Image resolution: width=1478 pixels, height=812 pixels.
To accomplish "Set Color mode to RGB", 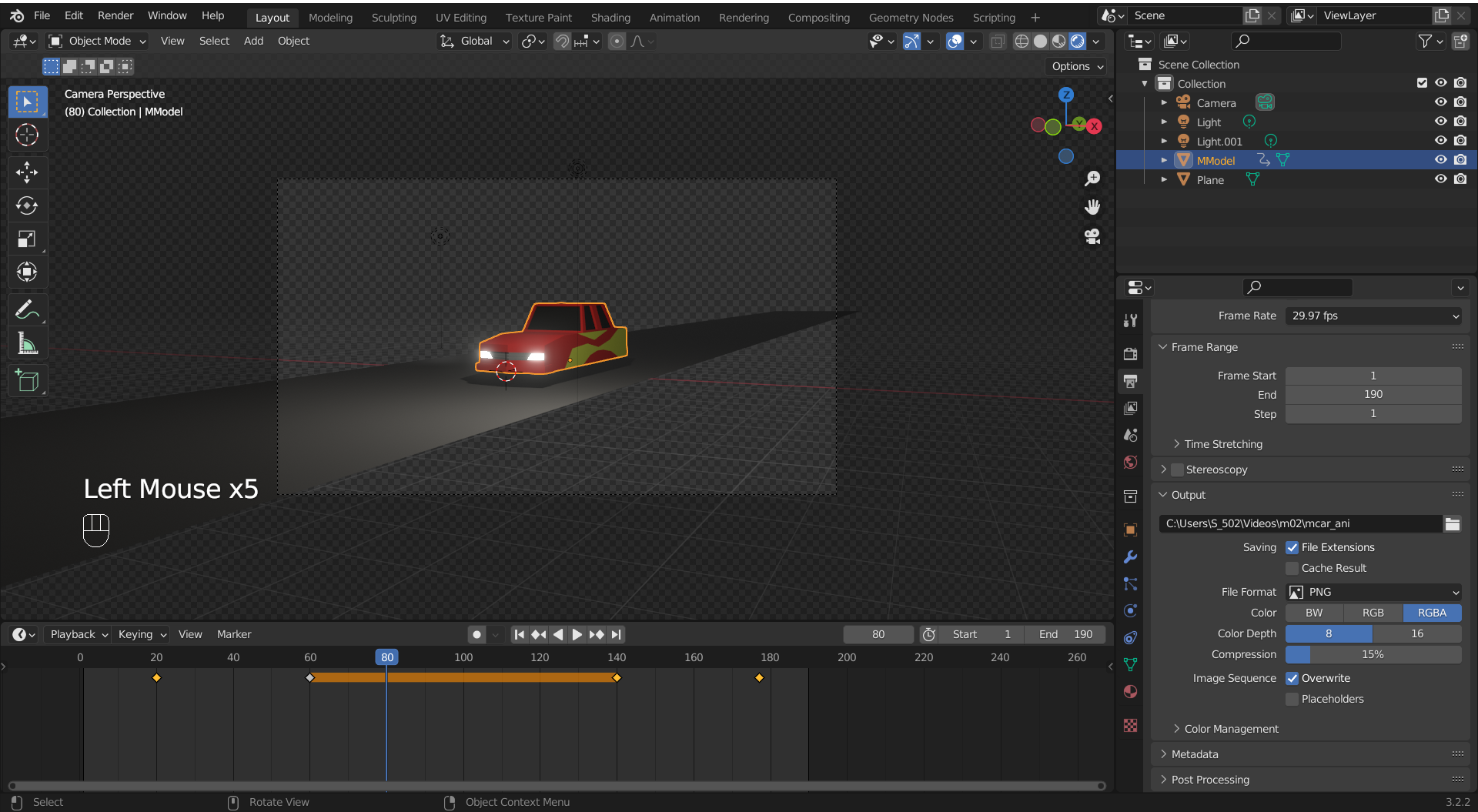I will (1373, 613).
